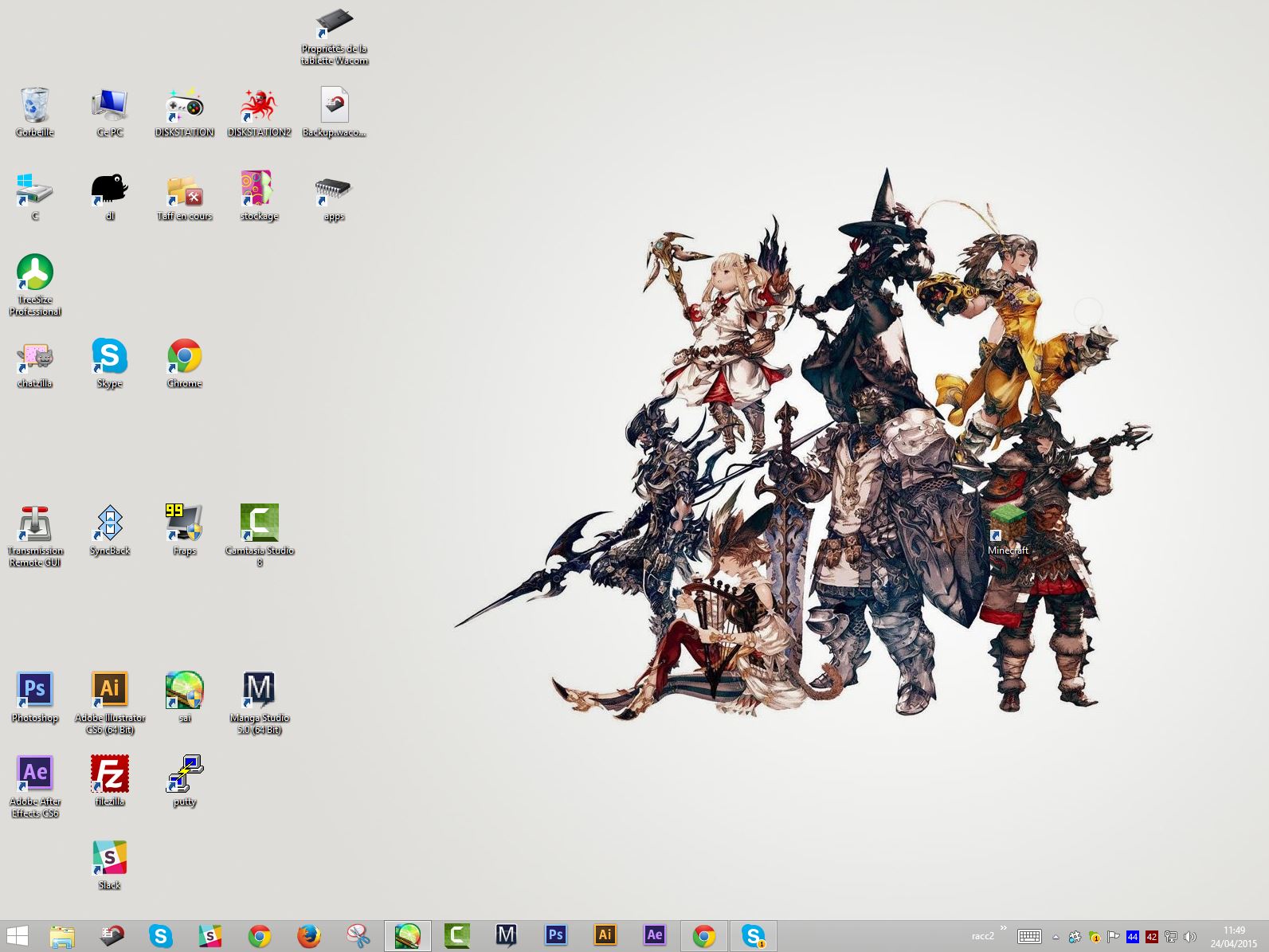Select the desktop Slack shortcut
This screenshot has width=1269, height=952.
109,865
